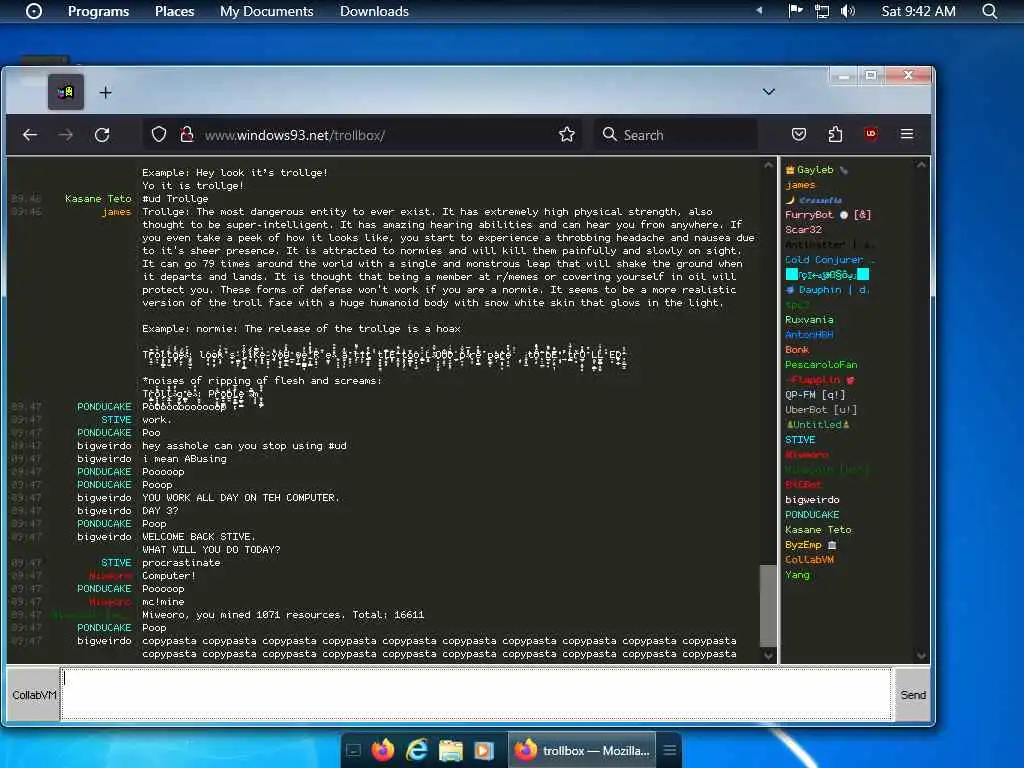Select user AntonHBH in the user list
This screenshot has height=768, width=1024.
pyautogui.click(x=809, y=335)
